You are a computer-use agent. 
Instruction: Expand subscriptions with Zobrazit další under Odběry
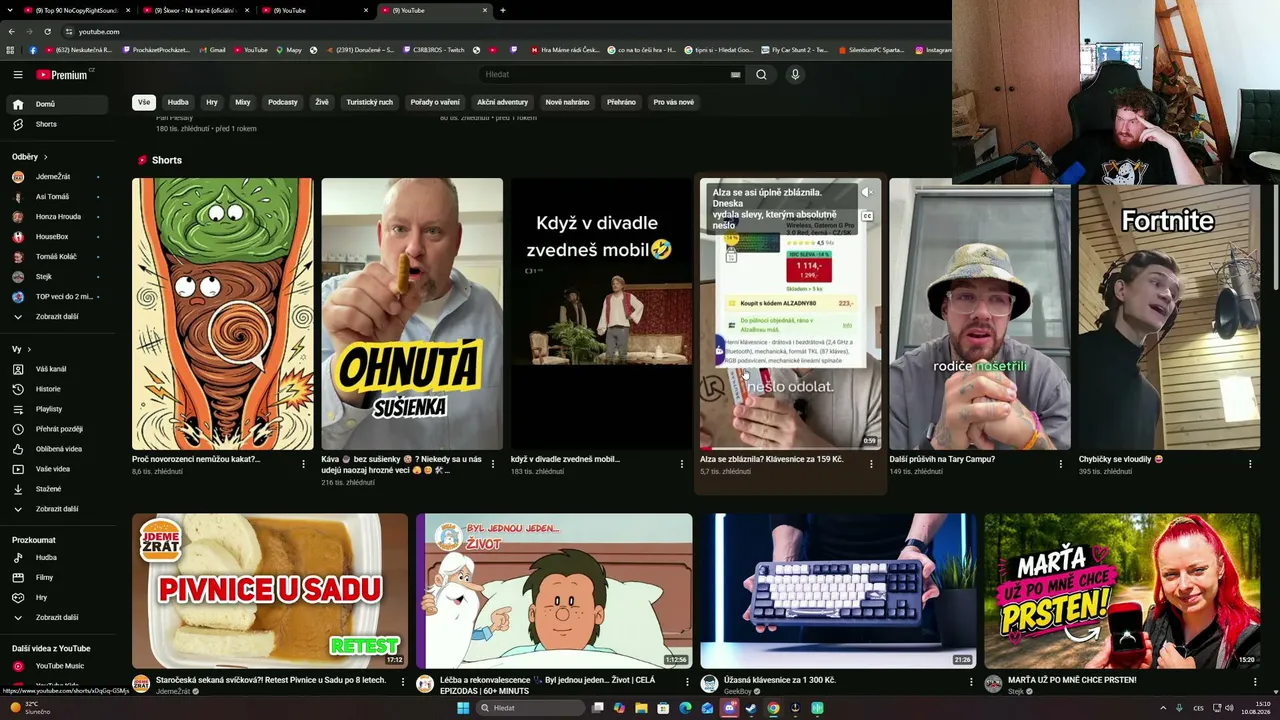tap(56, 317)
